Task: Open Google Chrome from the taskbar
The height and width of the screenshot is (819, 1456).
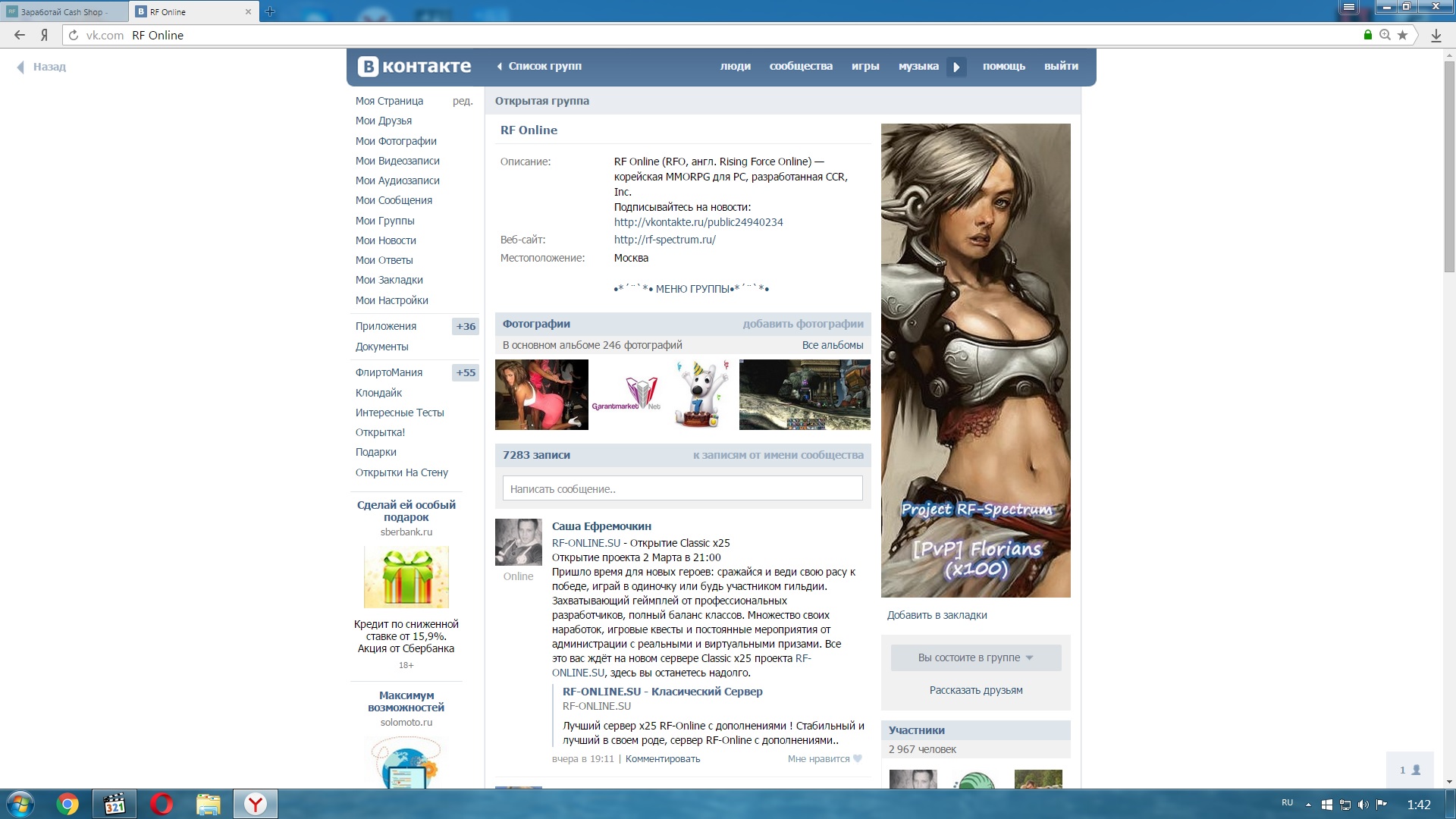Action: (x=67, y=804)
